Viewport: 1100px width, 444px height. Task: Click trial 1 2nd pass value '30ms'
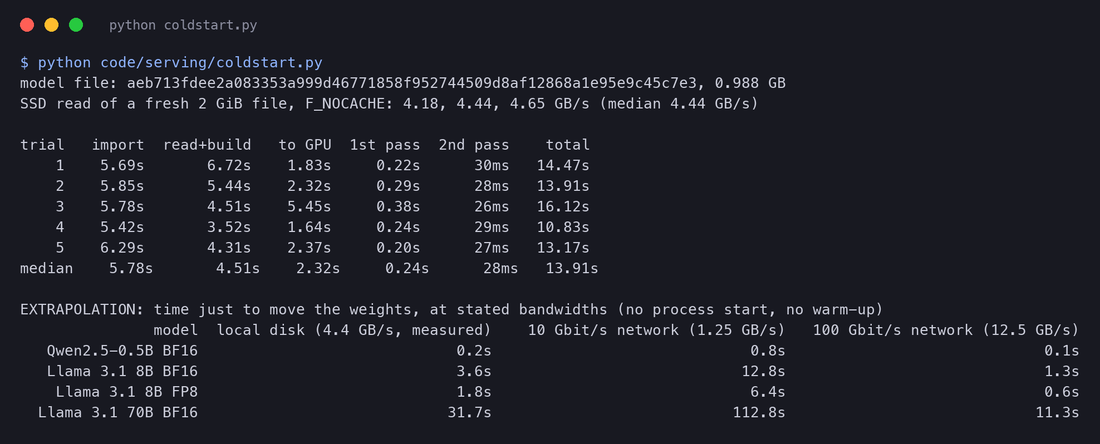tap(491, 166)
